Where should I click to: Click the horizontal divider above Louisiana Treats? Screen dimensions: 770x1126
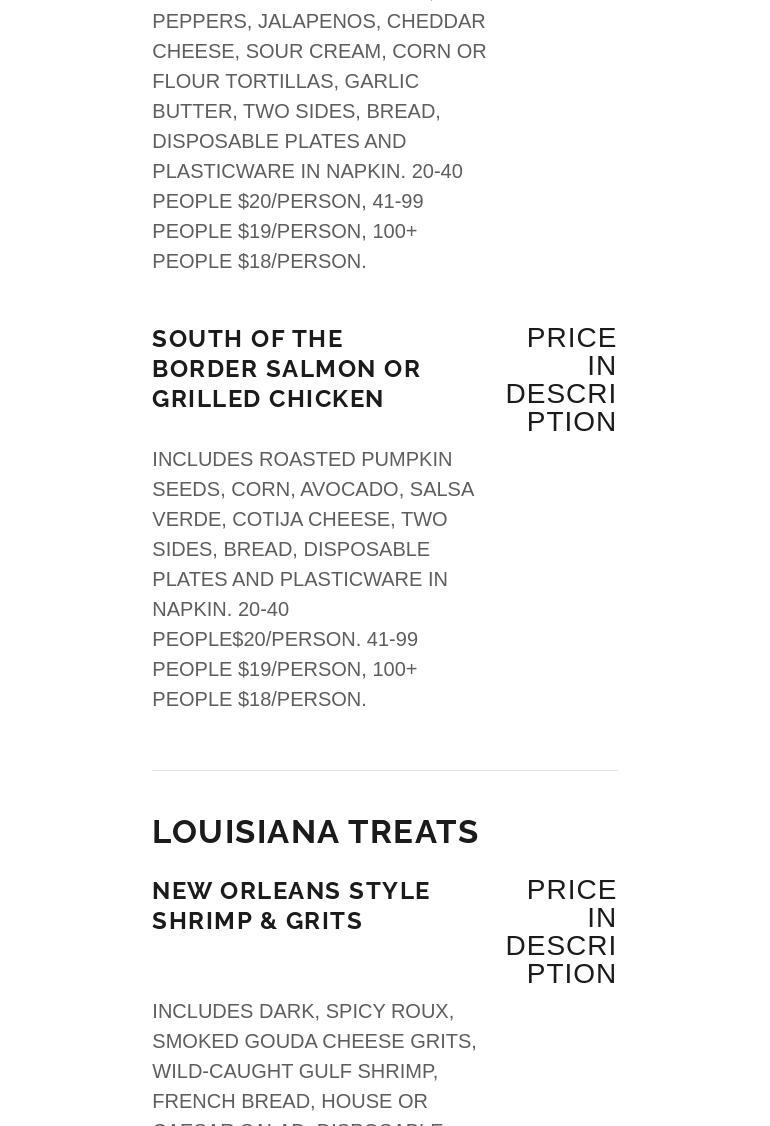pyautogui.click(x=385, y=770)
